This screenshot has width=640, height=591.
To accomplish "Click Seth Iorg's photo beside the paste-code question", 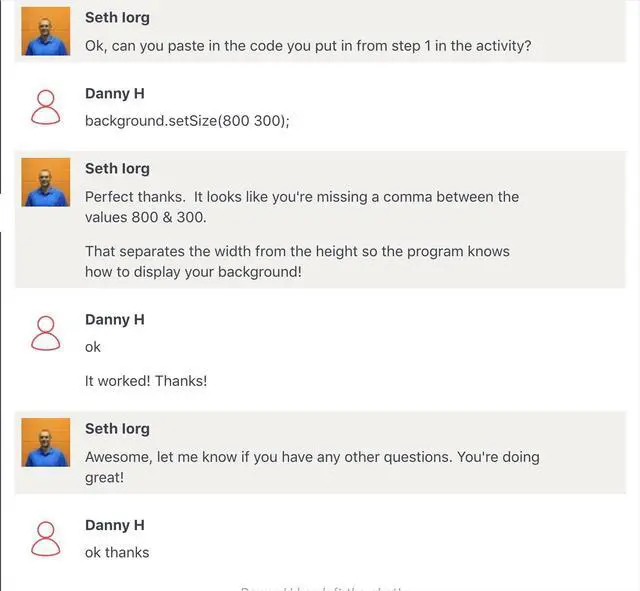I will pos(46,31).
